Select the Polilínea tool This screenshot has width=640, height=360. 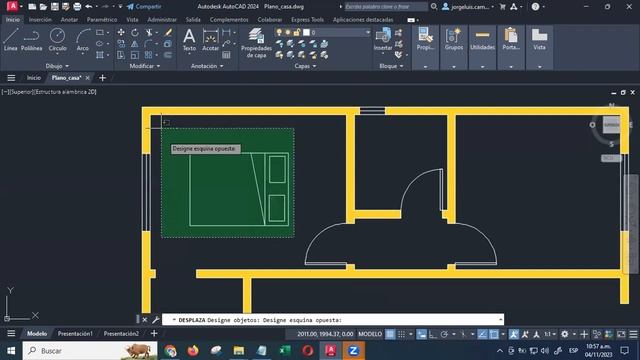(31, 40)
